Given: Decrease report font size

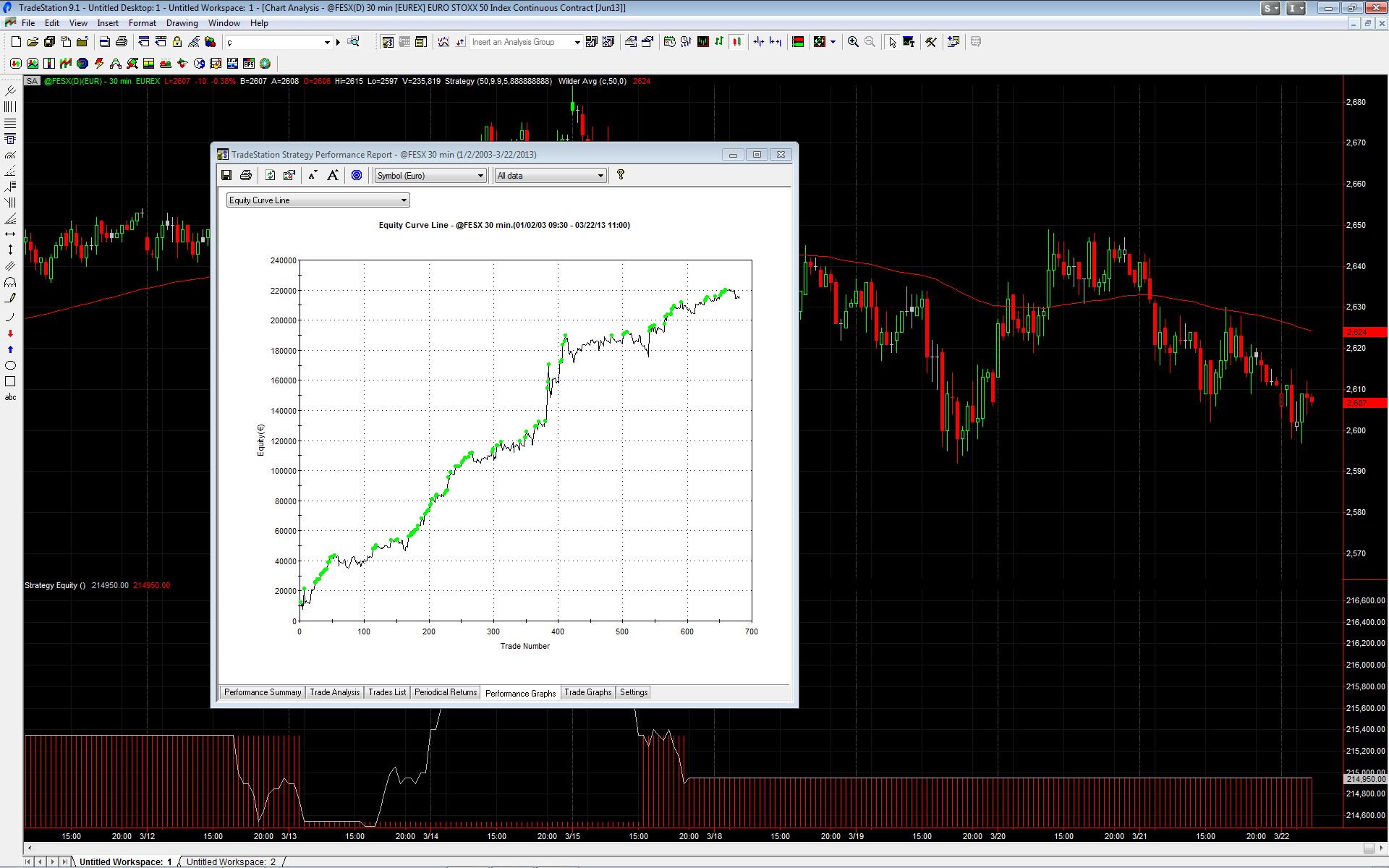Looking at the screenshot, I should [313, 175].
